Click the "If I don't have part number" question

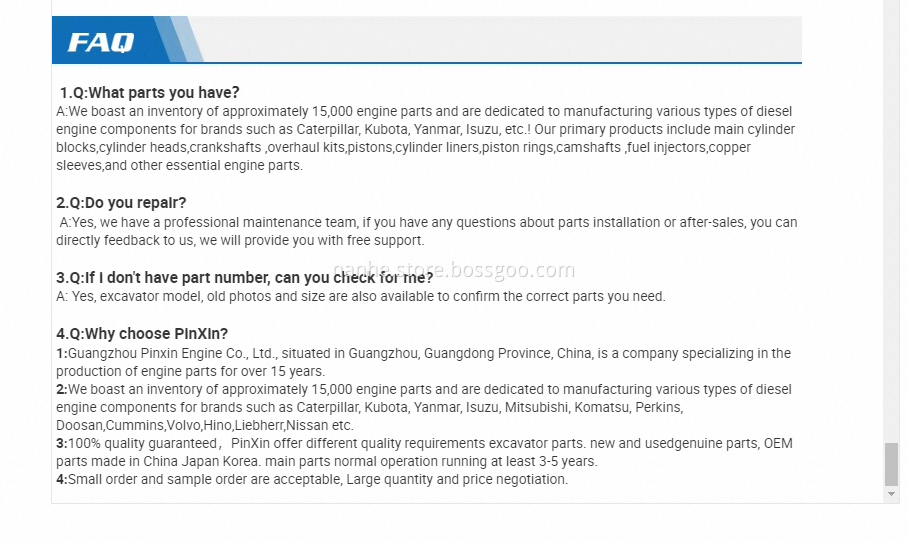click(x=245, y=278)
